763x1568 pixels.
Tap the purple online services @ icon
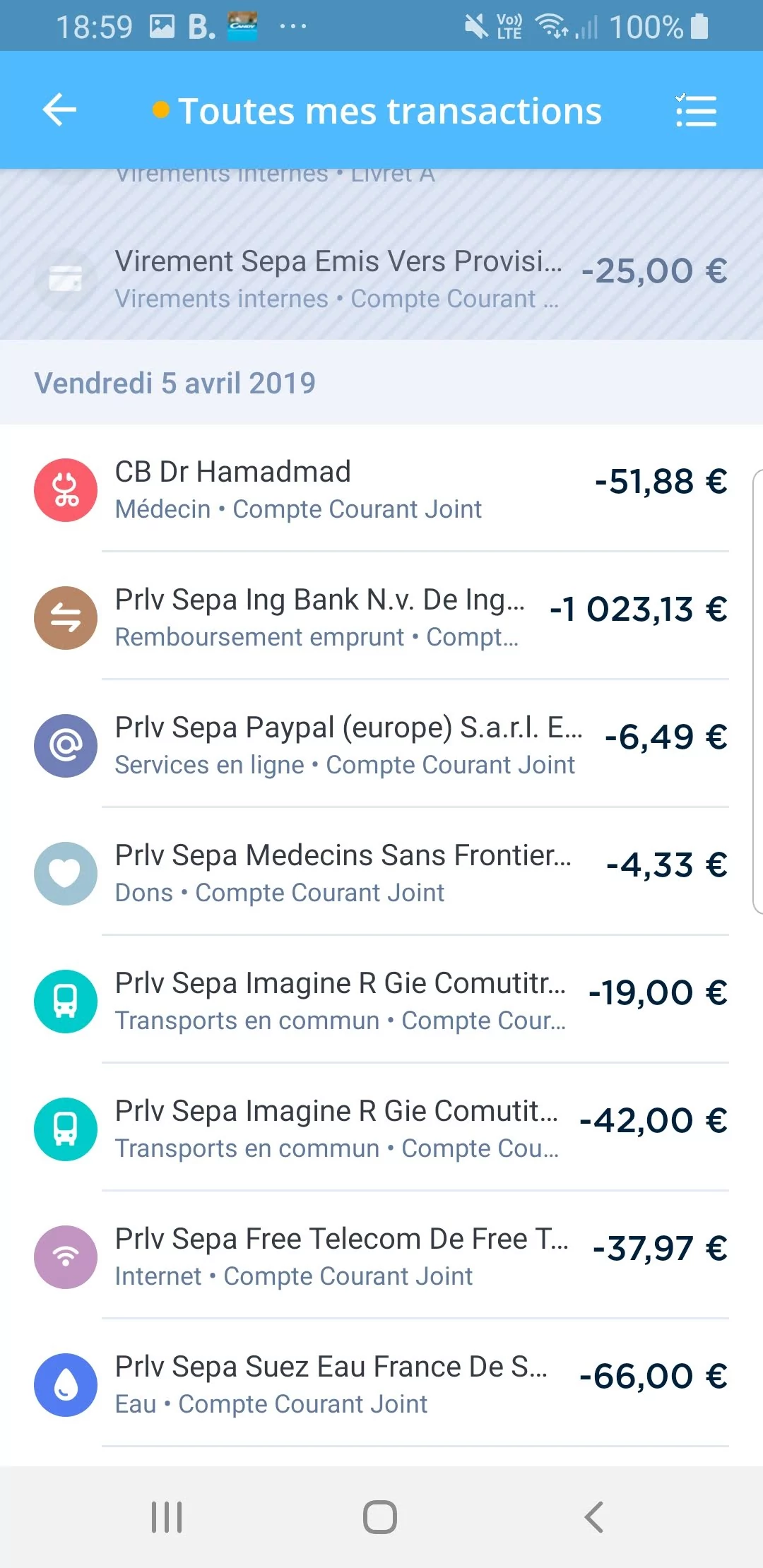pos(66,746)
